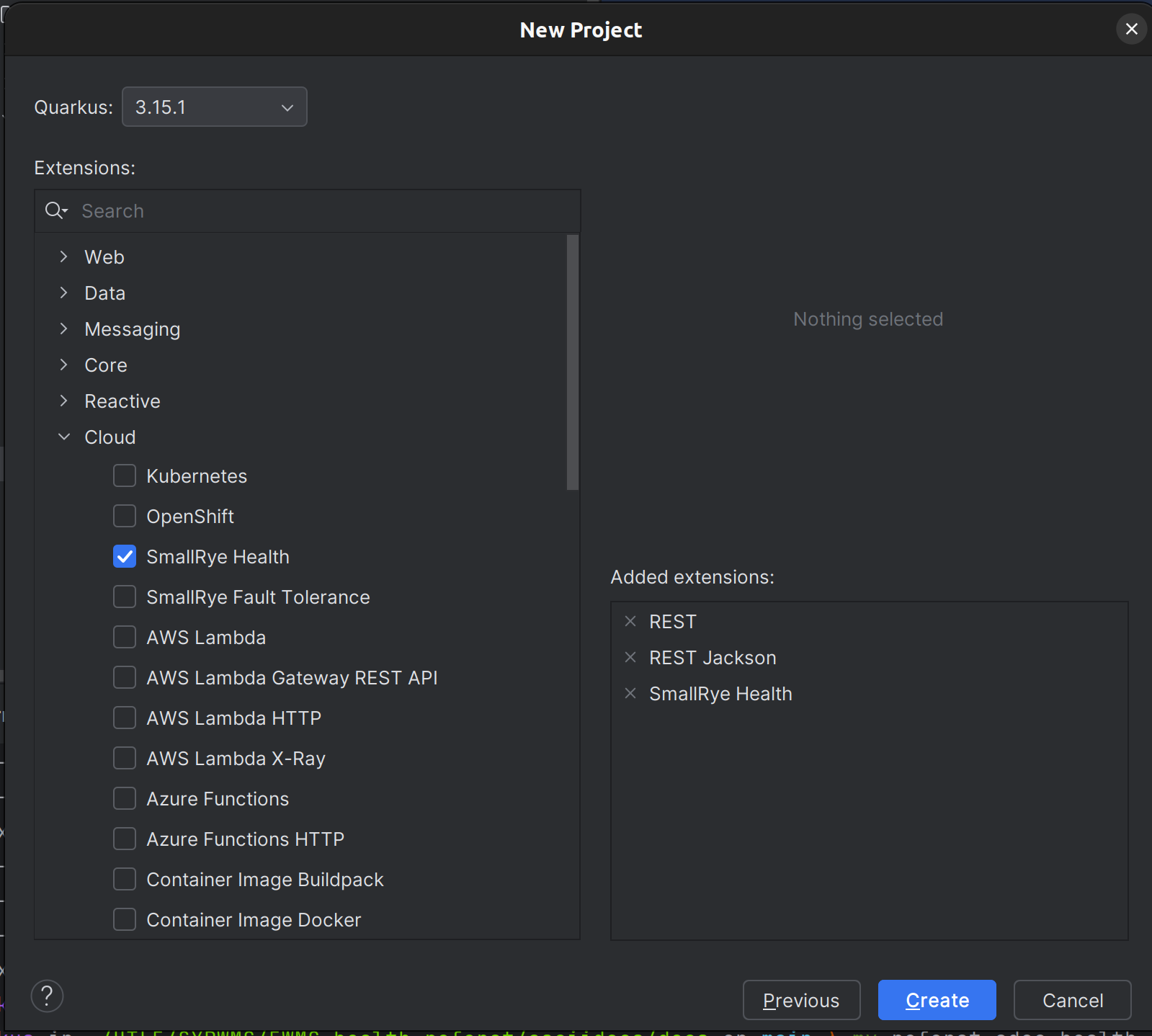Enable the Kubernetes extension checkbox
This screenshot has height=1036, width=1152.
pos(125,475)
